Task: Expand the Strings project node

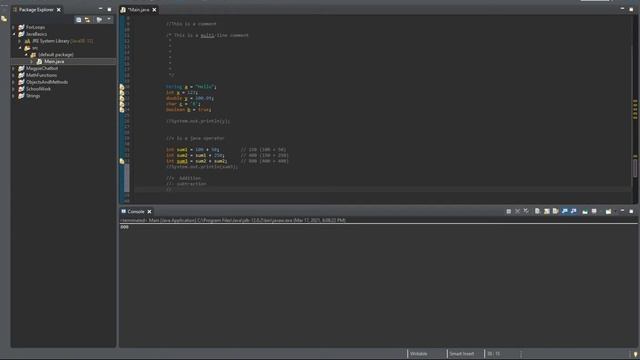Action: (13, 96)
